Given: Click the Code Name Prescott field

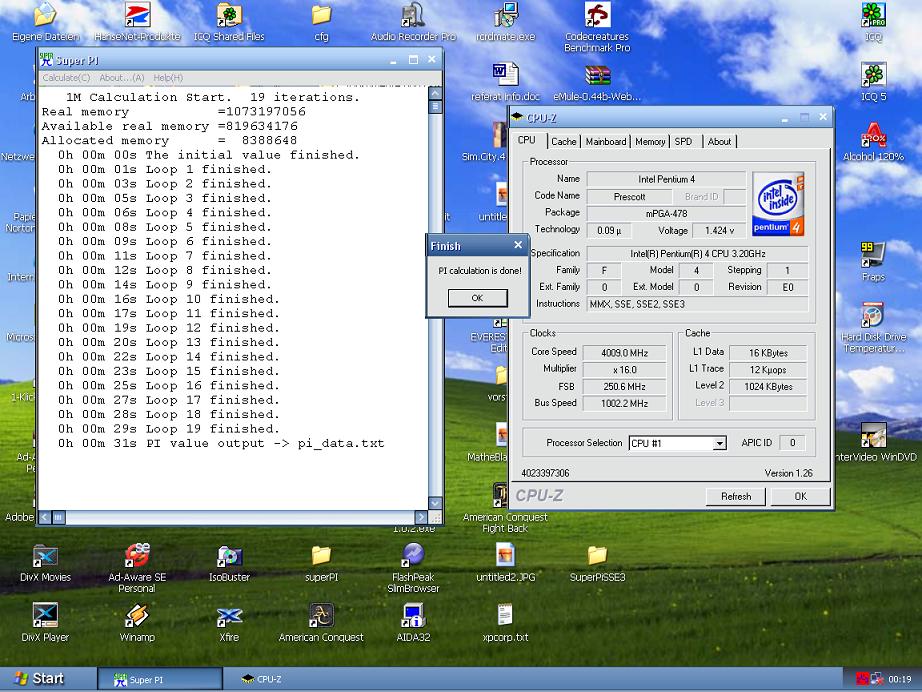Looking at the screenshot, I should [629, 196].
